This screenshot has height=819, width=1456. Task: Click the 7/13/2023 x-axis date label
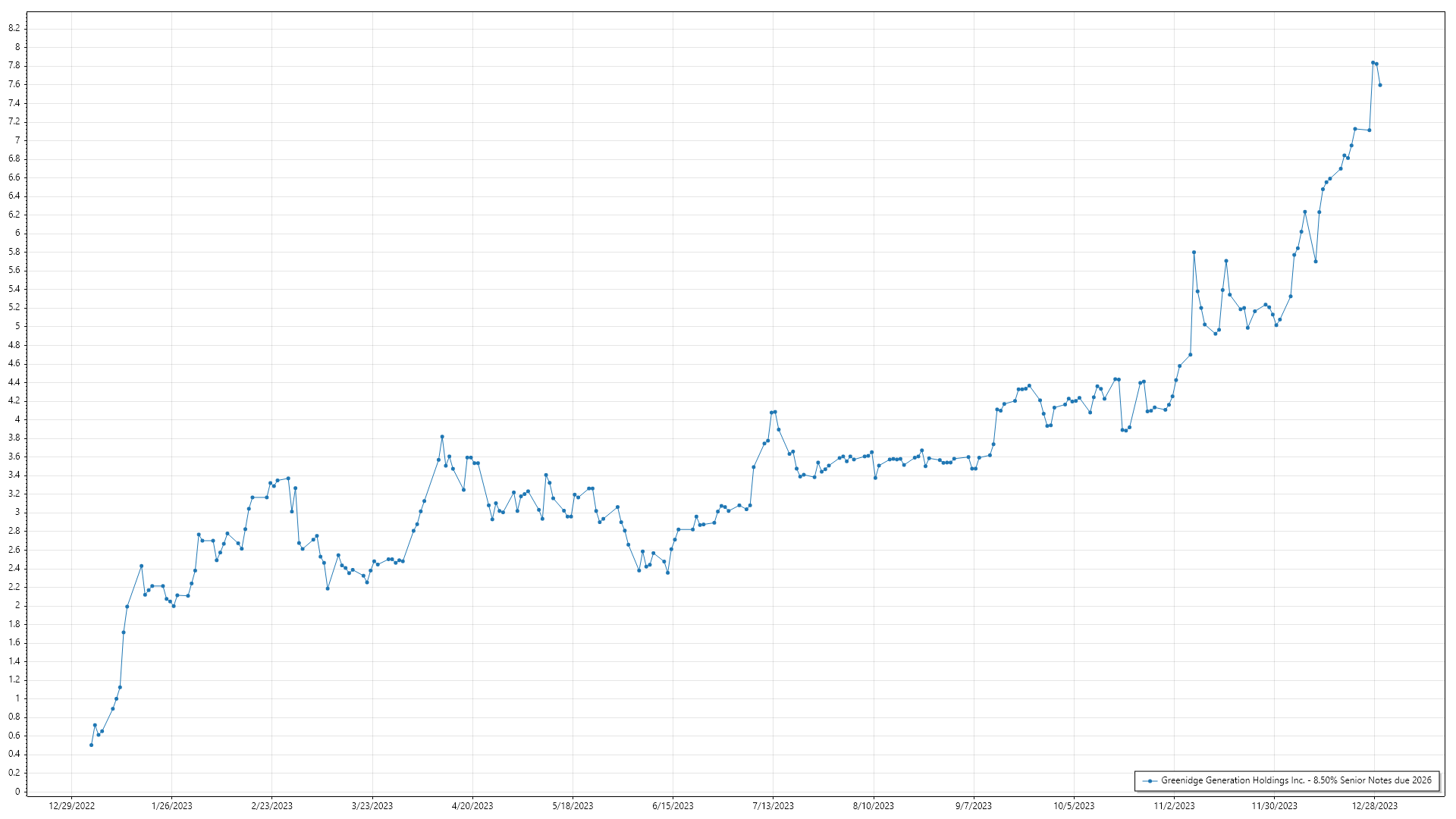tap(773, 806)
